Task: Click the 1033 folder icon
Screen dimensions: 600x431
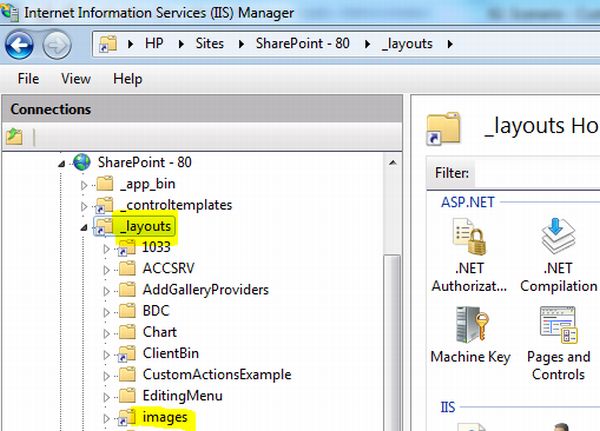Action: tap(127, 248)
